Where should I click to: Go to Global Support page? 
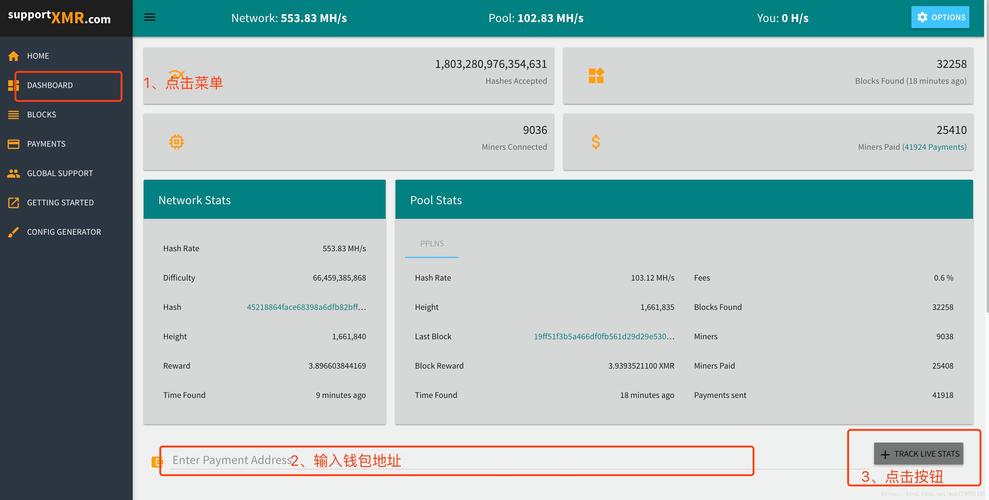pos(59,173)
